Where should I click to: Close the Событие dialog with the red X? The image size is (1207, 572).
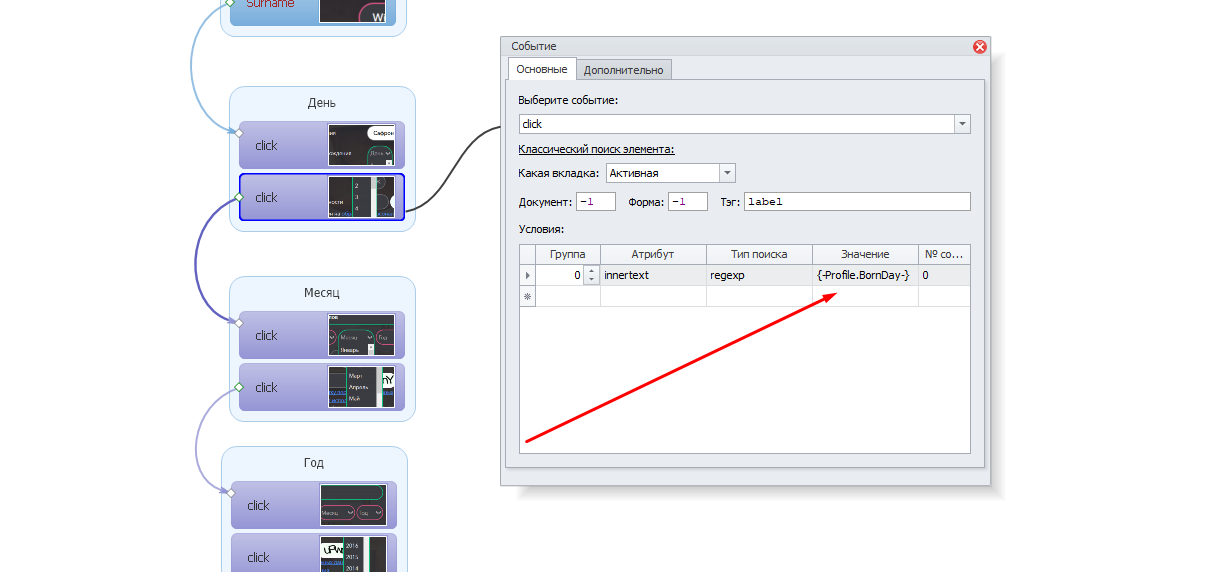980,47
